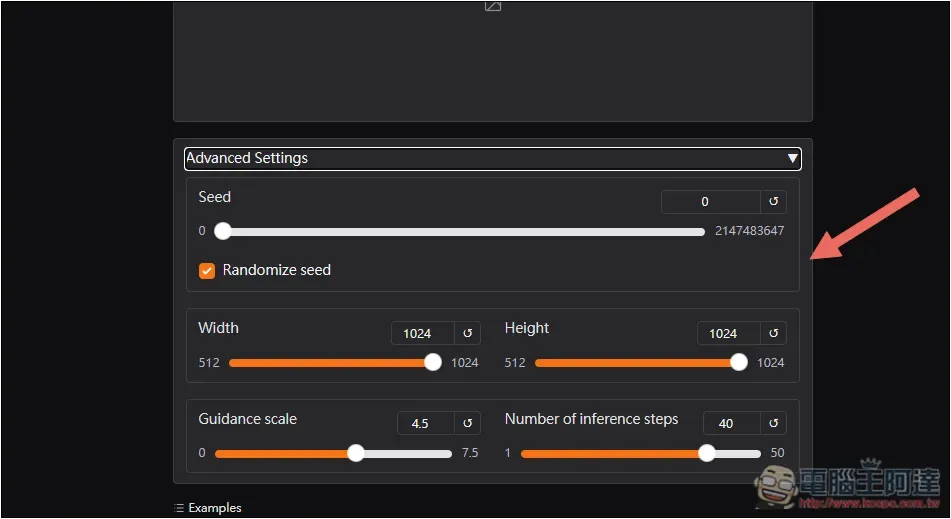Screen dimensions: 951x519
Task: Focus the Height number input showing 1024
Action: pyautogui.click(x=729, y=333)
